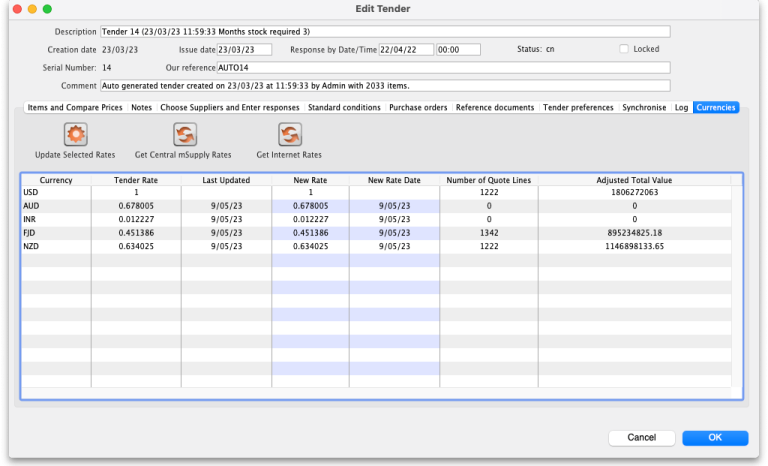Edit the Comment field
Screen dimensions: 768x466
[x=385, y=86]
